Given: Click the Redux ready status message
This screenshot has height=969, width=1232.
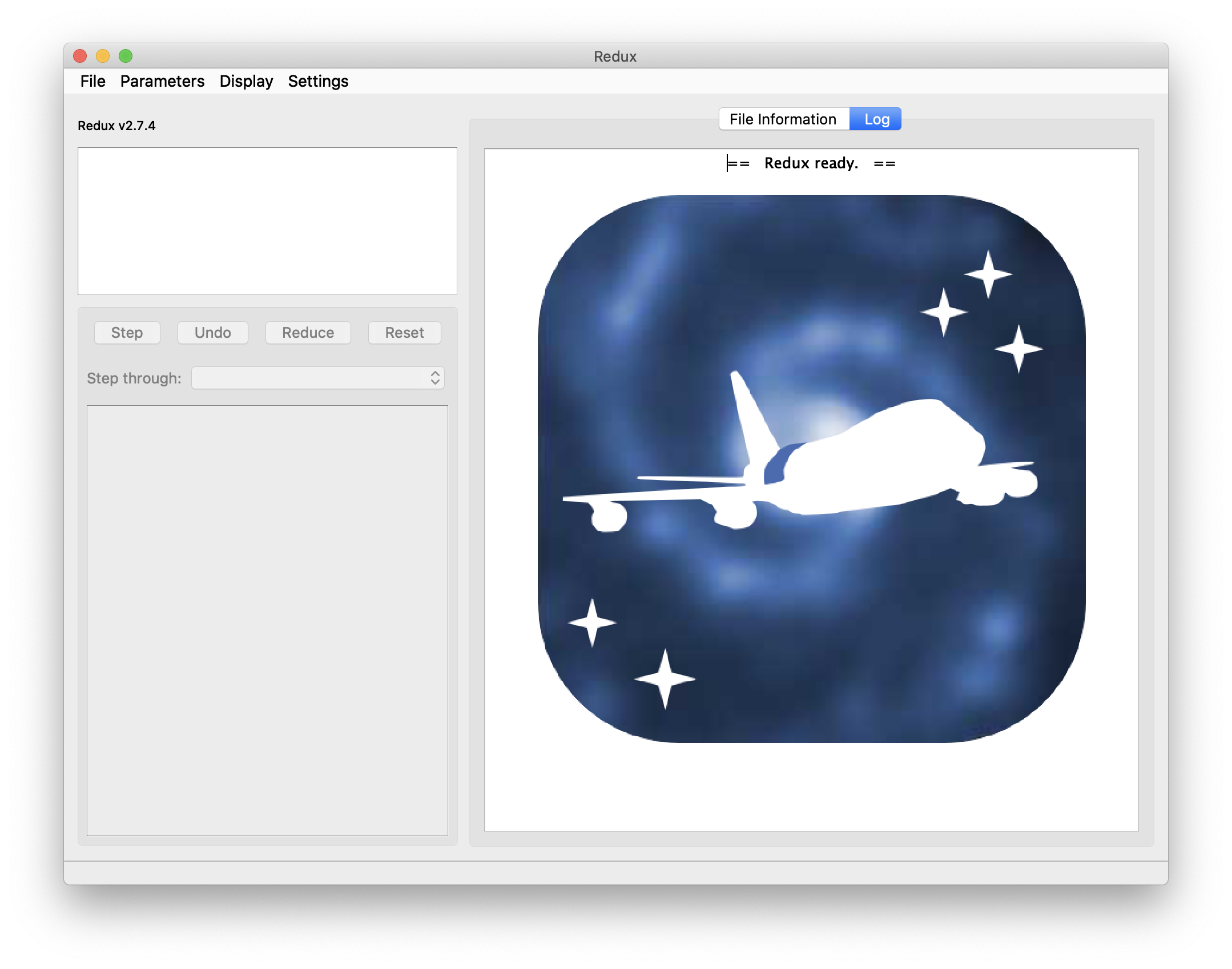Looking at the screenshot, I should (810, 164).
